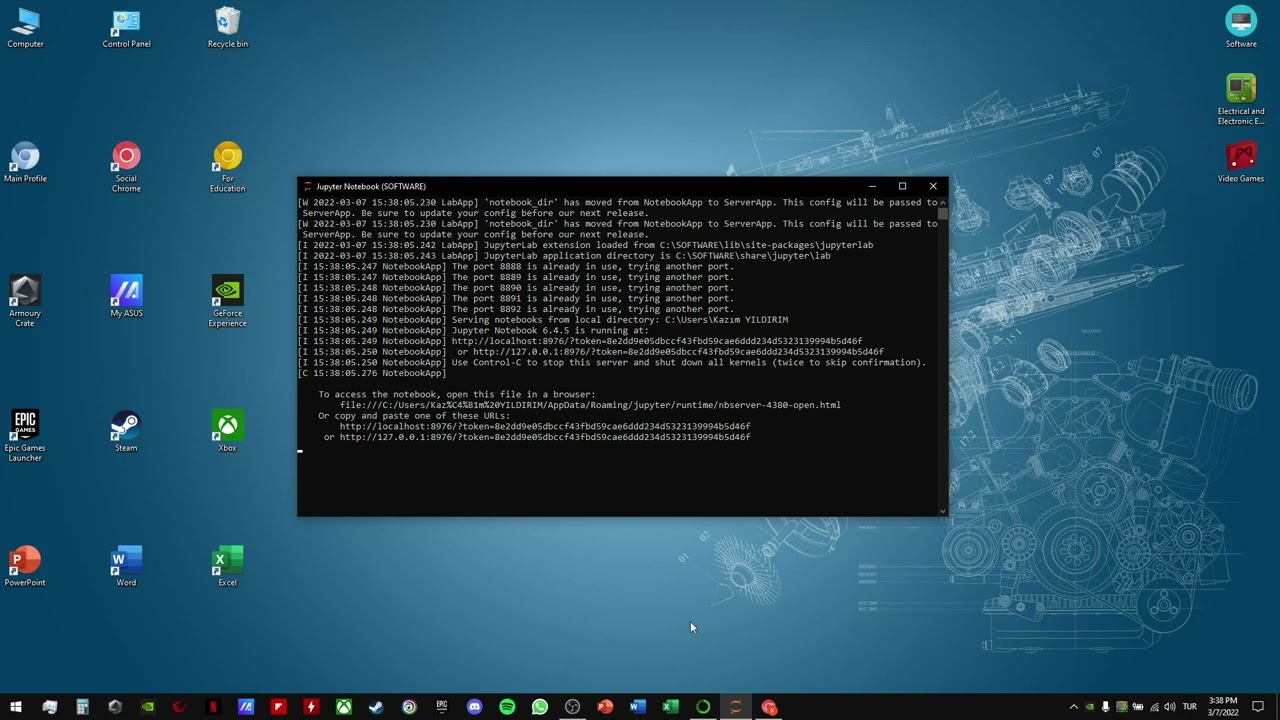Open the Video Games desktop folder

[x=1241, y=162]
